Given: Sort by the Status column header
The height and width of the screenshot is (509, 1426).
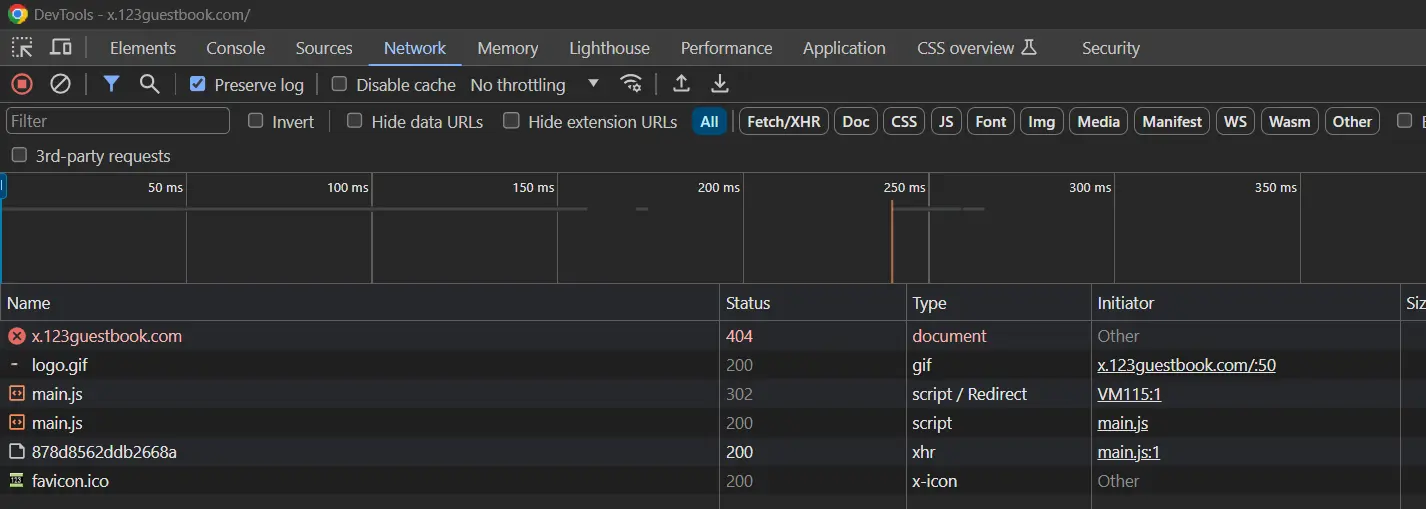Looking at the screenshot, I should 813,303.
